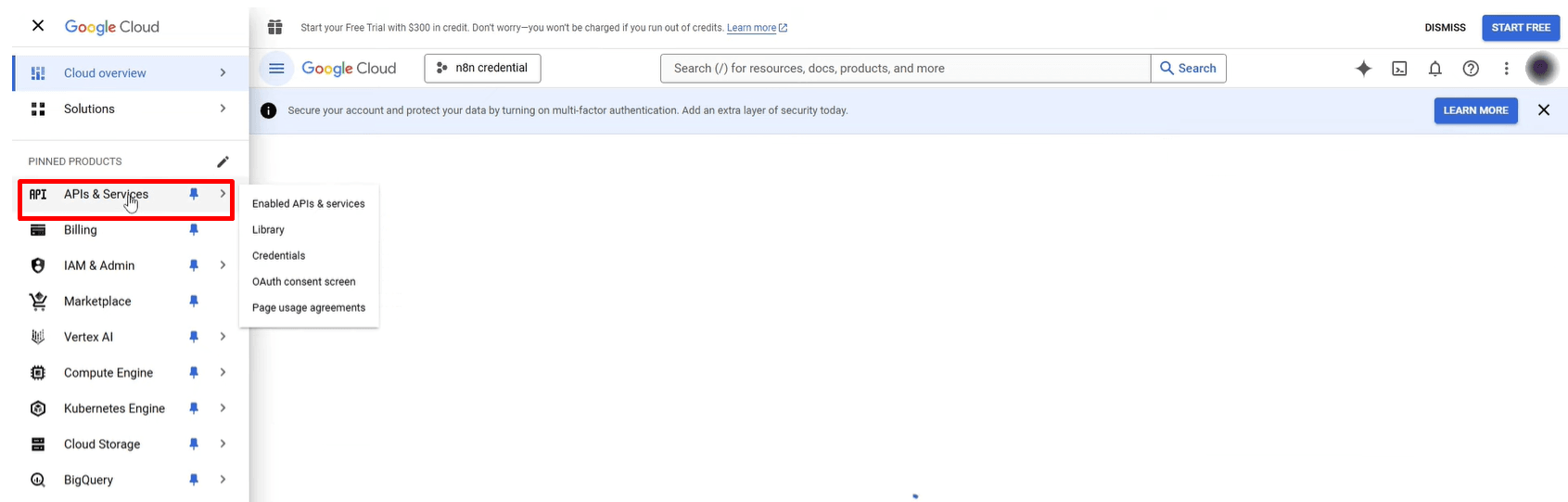This screenshot has width=1568, height=502.
Task: Click the Cloud Storage icon
Action: 38,444
